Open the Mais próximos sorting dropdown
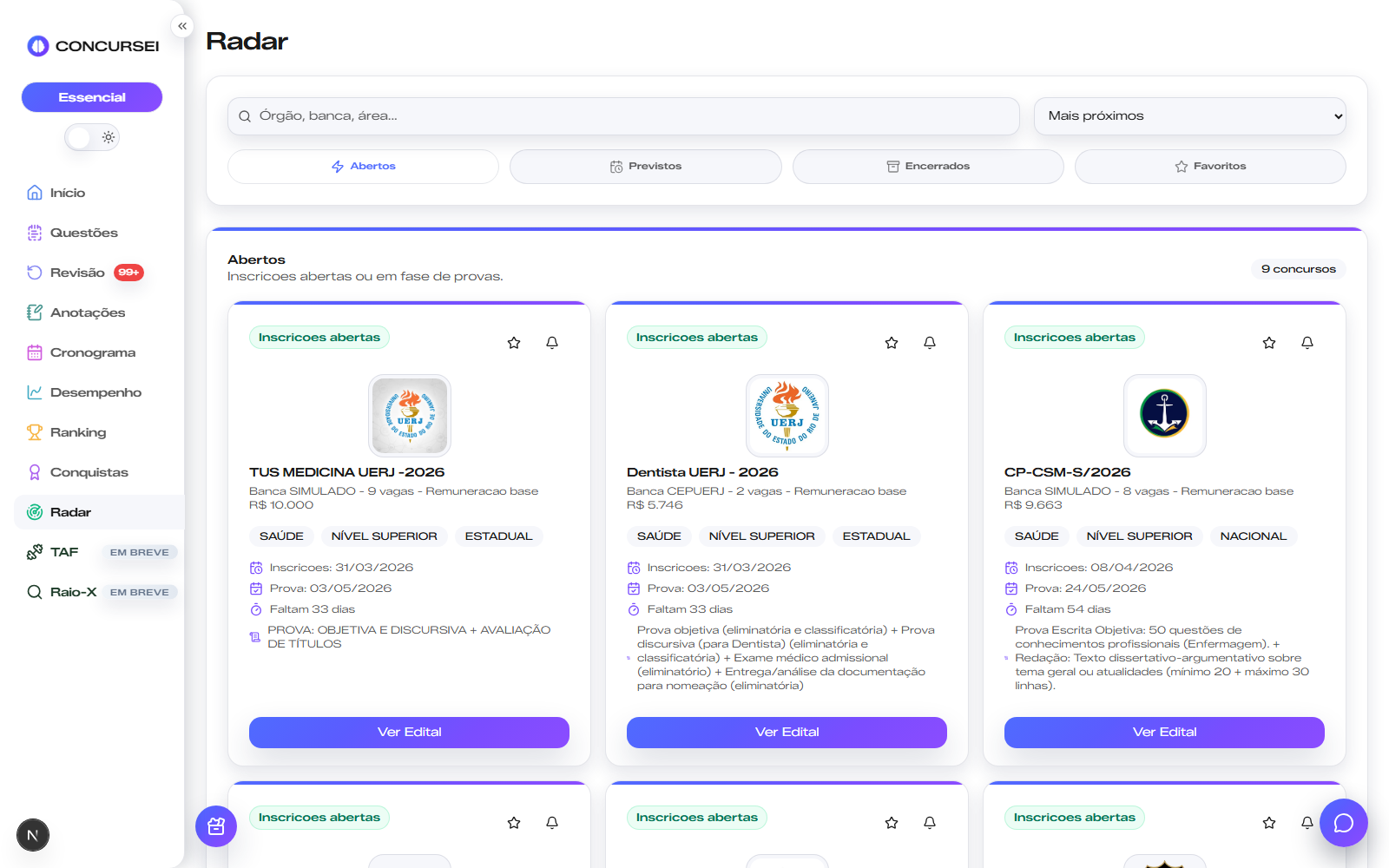 (x=1189, y=115)
